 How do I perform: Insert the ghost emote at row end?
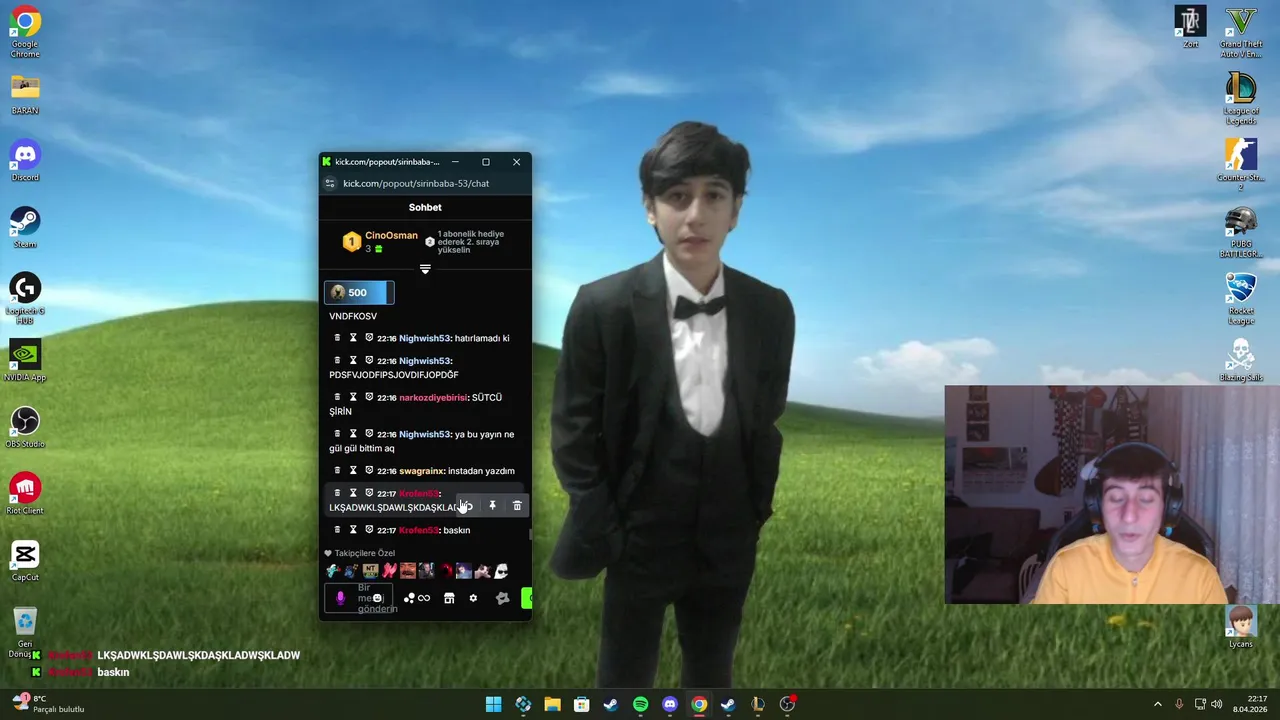coord(501,571)
